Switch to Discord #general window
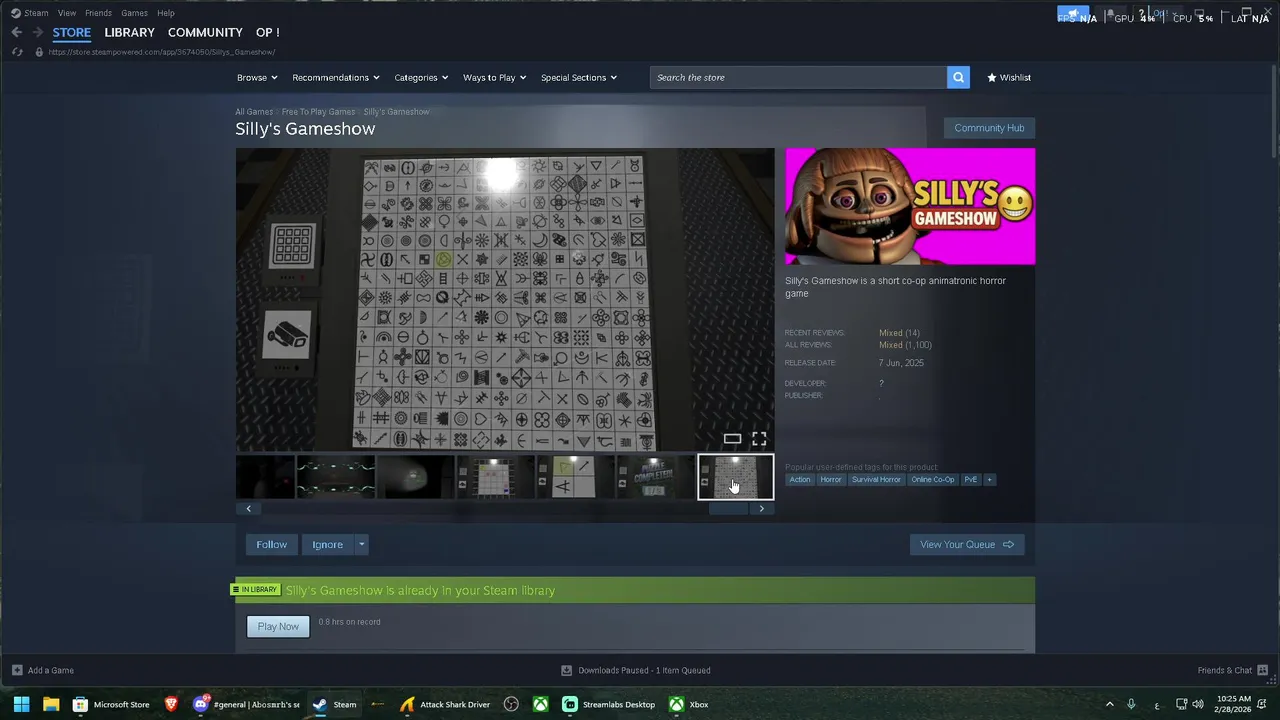 [247, 704]
